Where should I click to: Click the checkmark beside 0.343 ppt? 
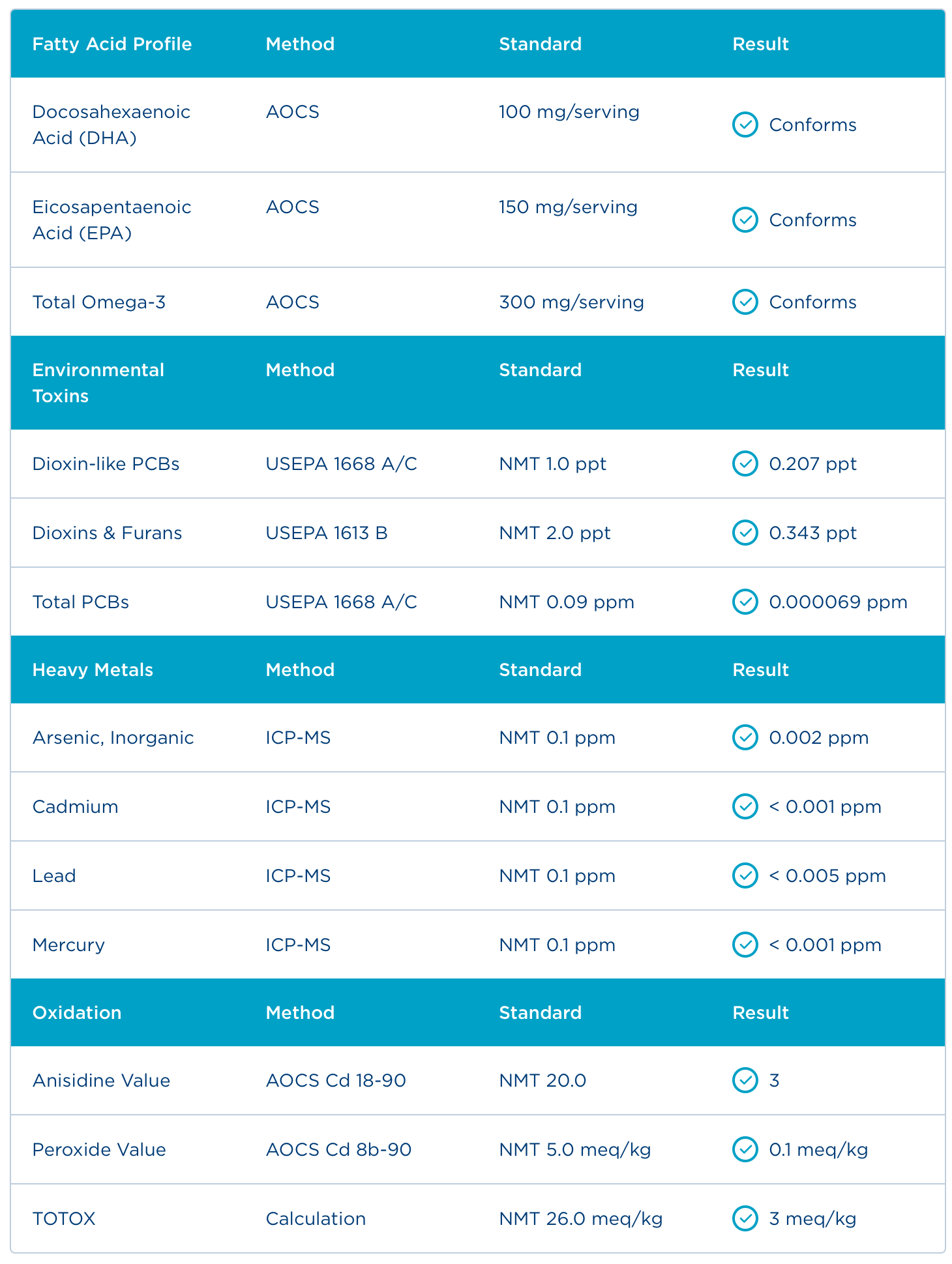[x=745, y=533]
